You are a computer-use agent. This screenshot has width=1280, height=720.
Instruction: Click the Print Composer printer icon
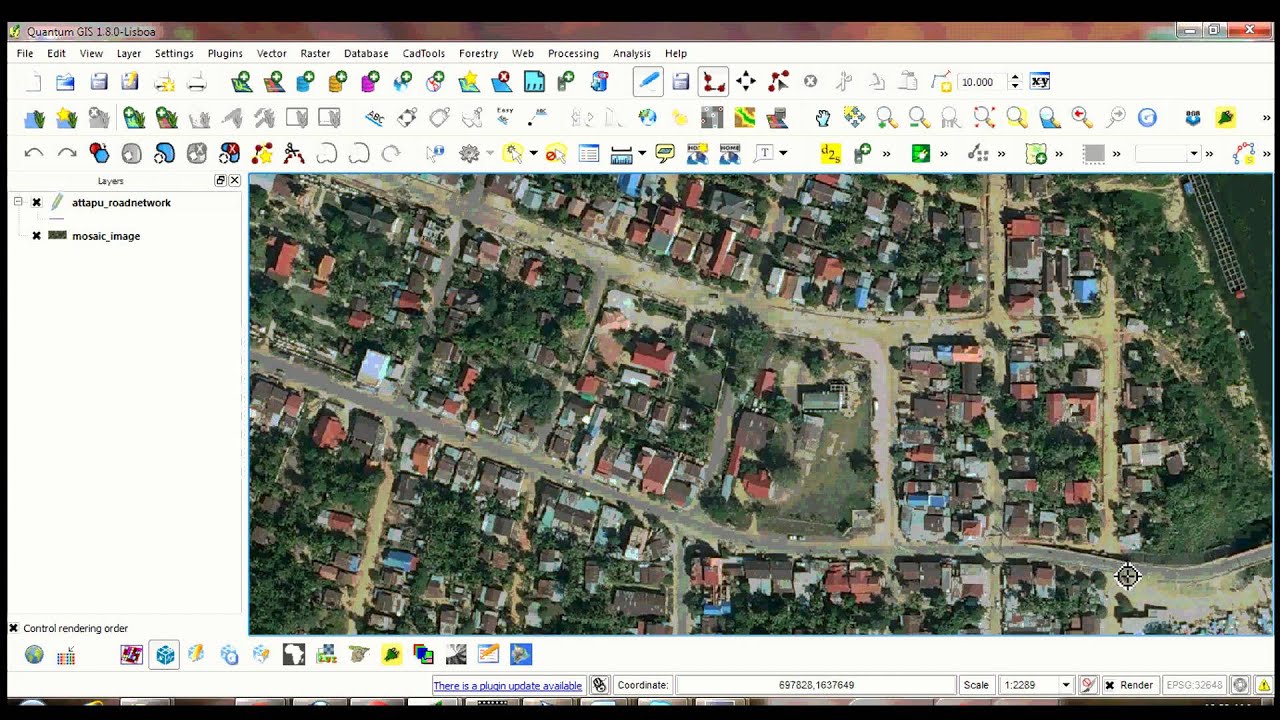click(x=196, y=82)
